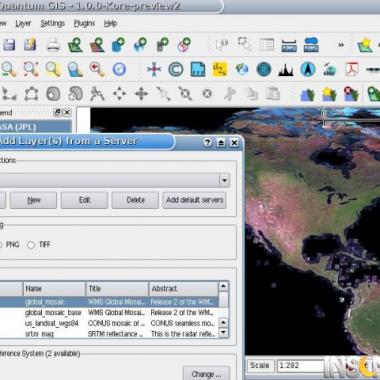Add PostGIS layer blue database icon
Screen dimensions: 380x380
(x=118, y=44)
